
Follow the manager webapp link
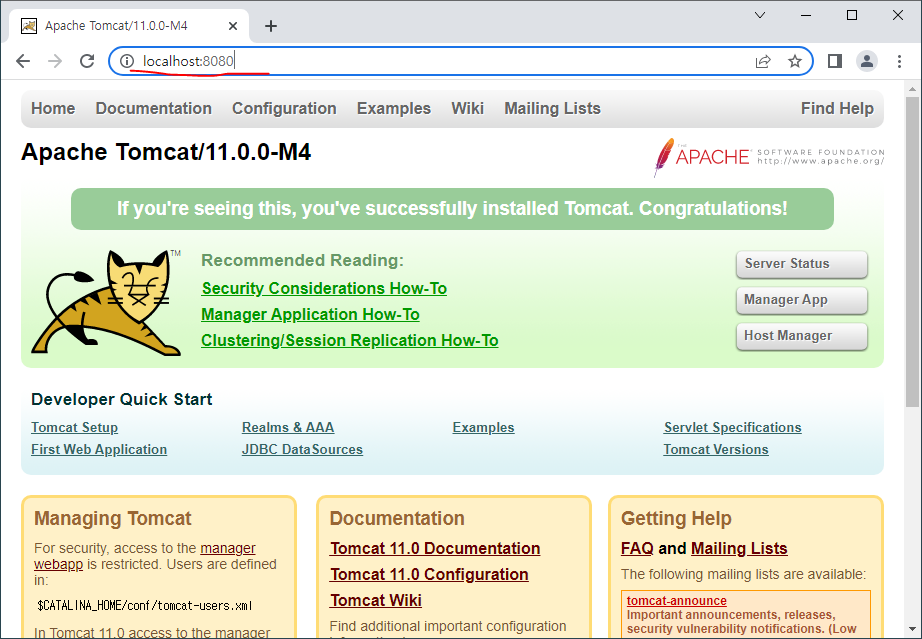[228, 548]
